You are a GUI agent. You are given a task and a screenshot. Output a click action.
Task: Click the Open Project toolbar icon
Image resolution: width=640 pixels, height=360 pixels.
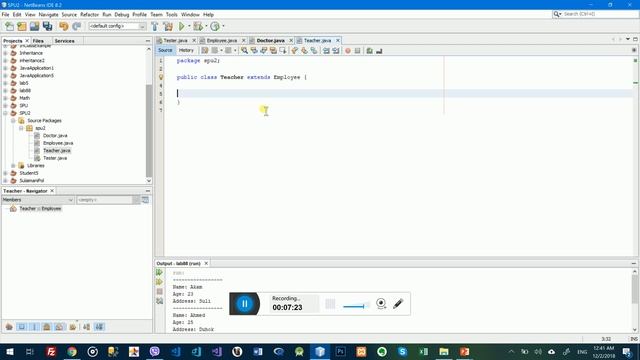pos(34,27)
